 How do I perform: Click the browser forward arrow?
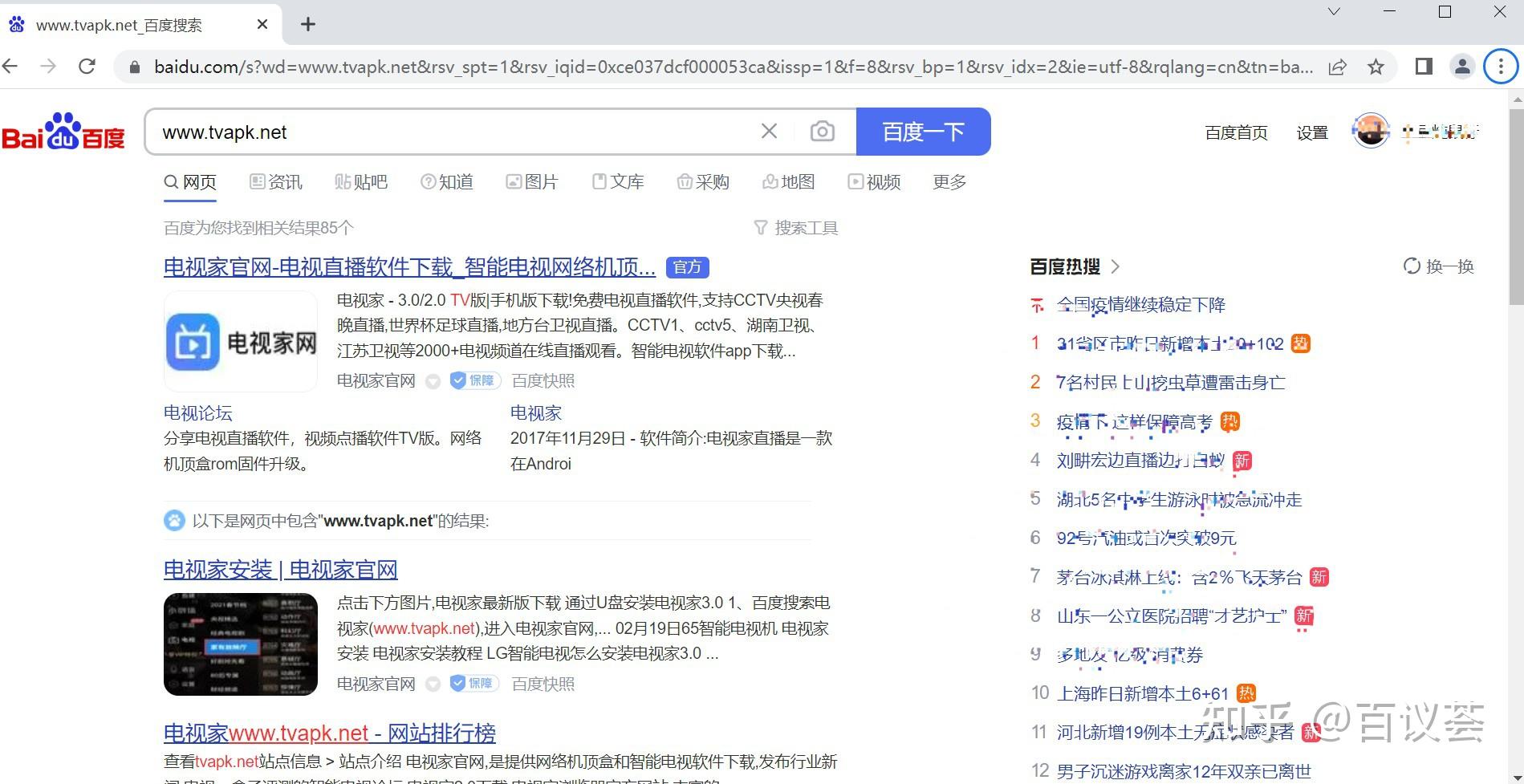pyautogui.click(x=48, y=67)
